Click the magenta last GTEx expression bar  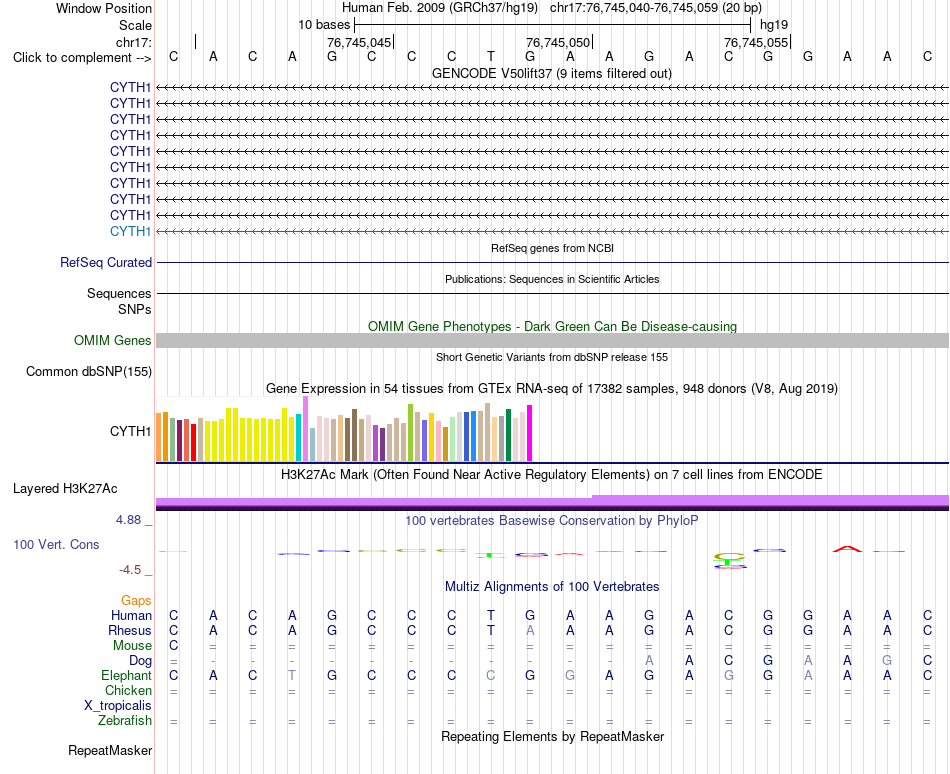point(530,433)
